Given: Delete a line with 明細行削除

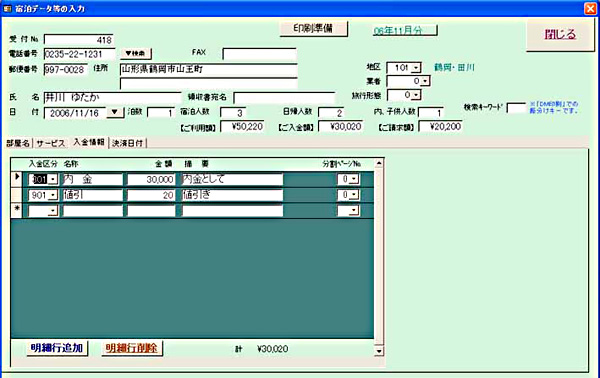Looking at the screenshot, I should click(x=132, y=348).
